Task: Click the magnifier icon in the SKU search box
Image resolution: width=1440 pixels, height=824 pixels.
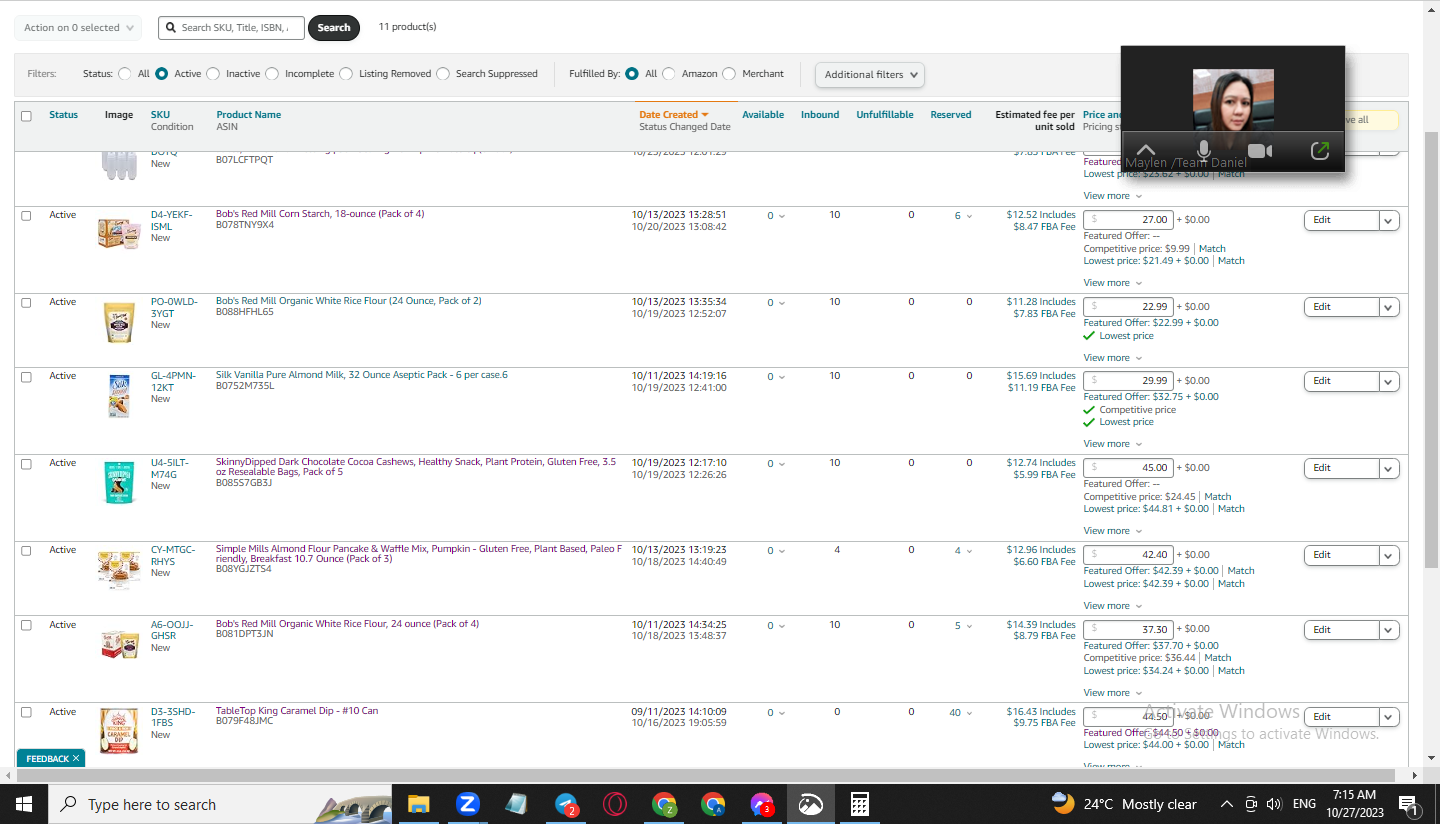Action: coord(171,28)
